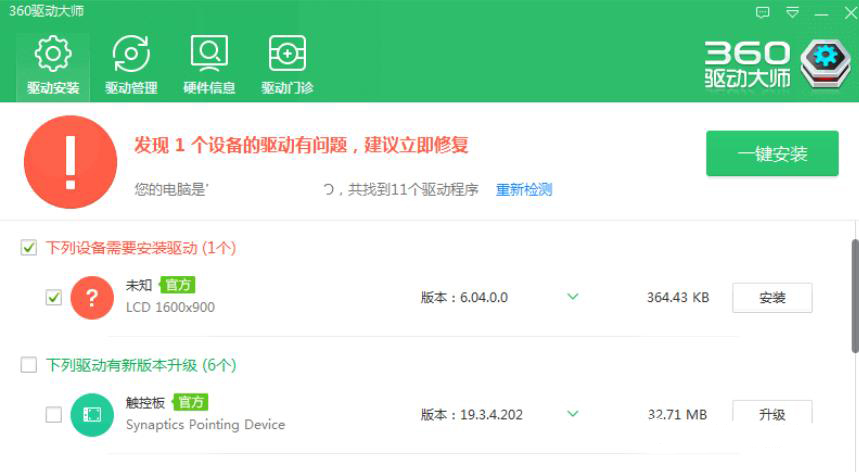This screenshot has width=859, height=472.
Task: Click the text 版本：6.04.0.0
Action: [464, 298]
